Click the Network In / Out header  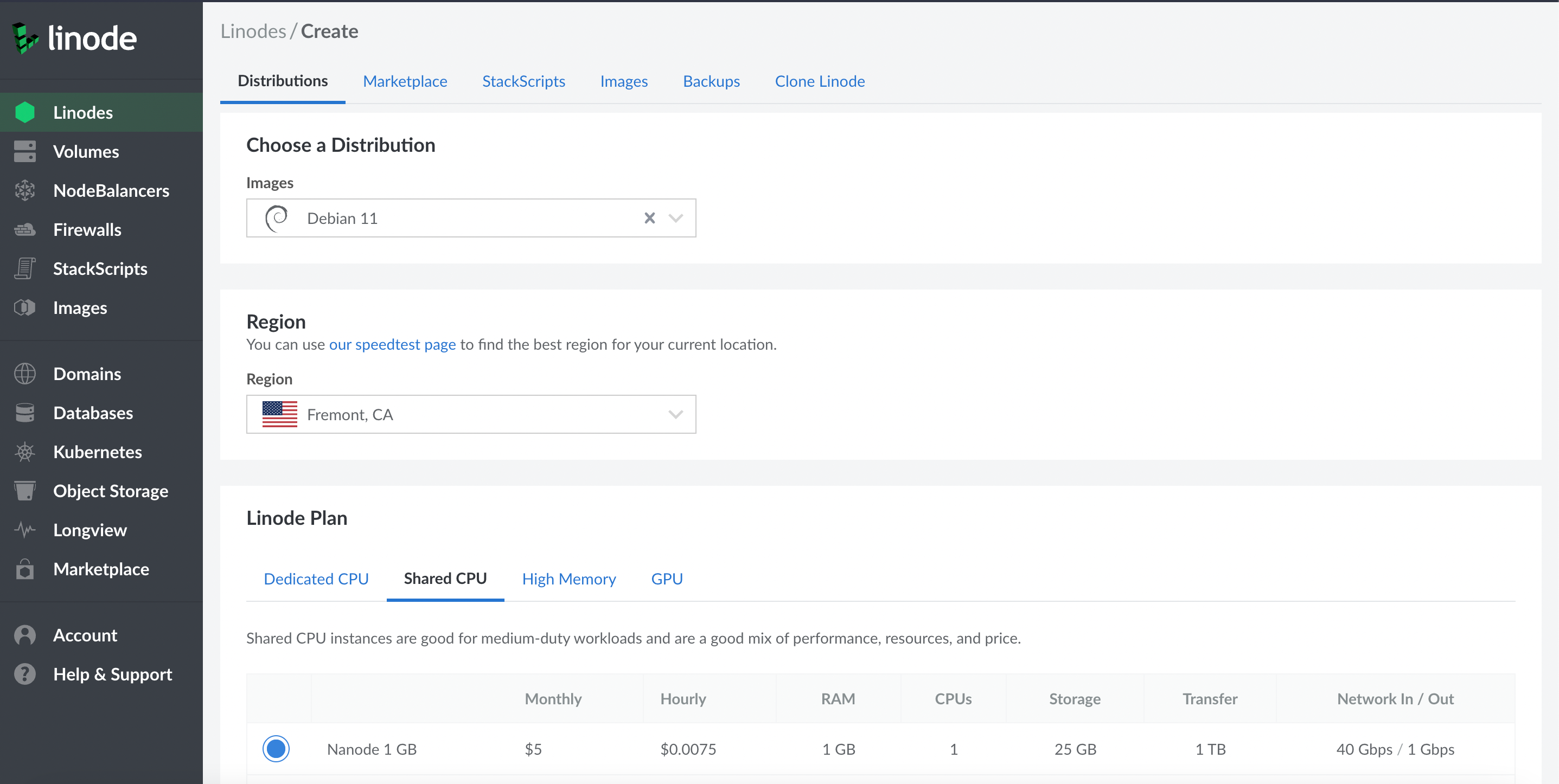tap(1395, 699)
